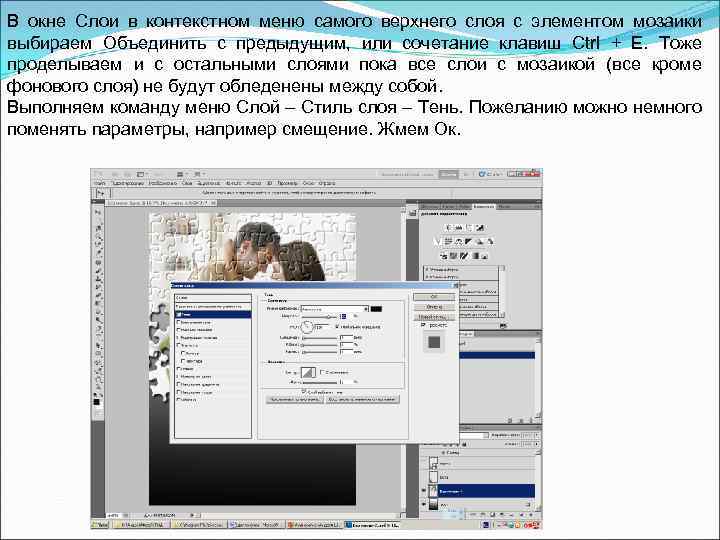720x540 pixels.
Task: Enable Глянец (Satin) style checkbox
Action: point(180,369)
